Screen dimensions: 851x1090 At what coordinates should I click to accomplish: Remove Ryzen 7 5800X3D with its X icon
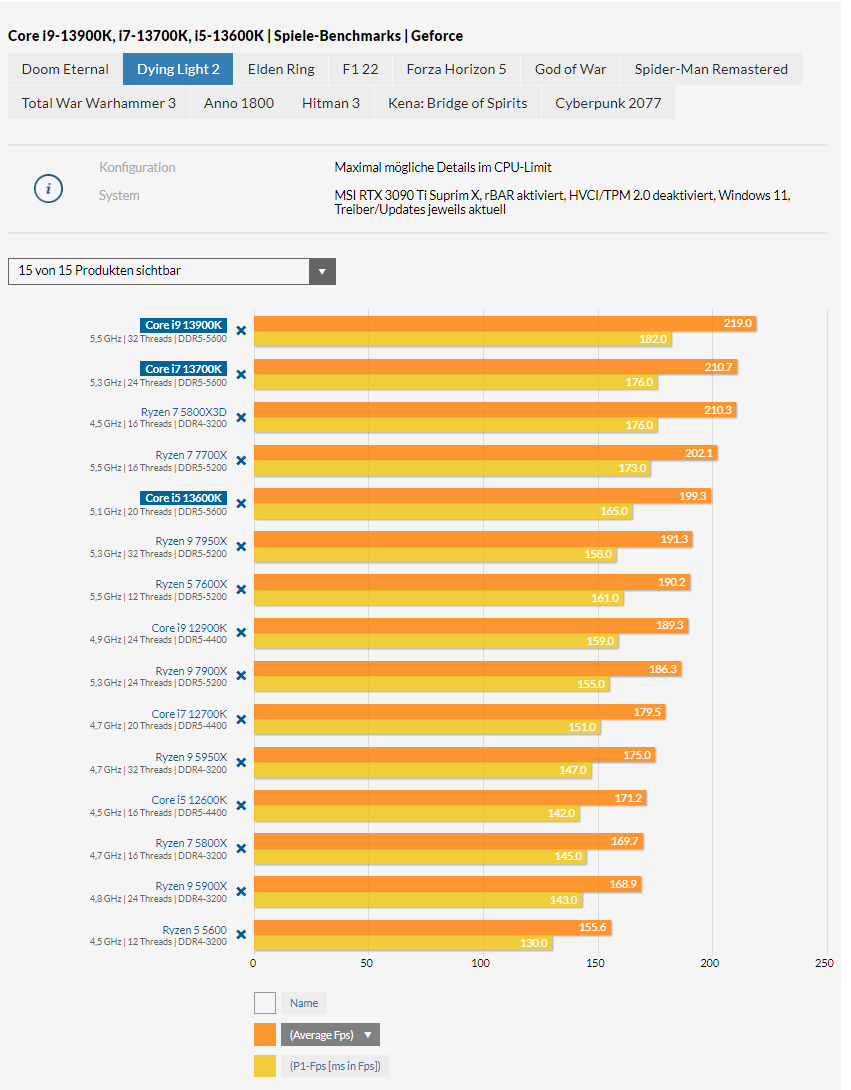click(x=241, y=418)
